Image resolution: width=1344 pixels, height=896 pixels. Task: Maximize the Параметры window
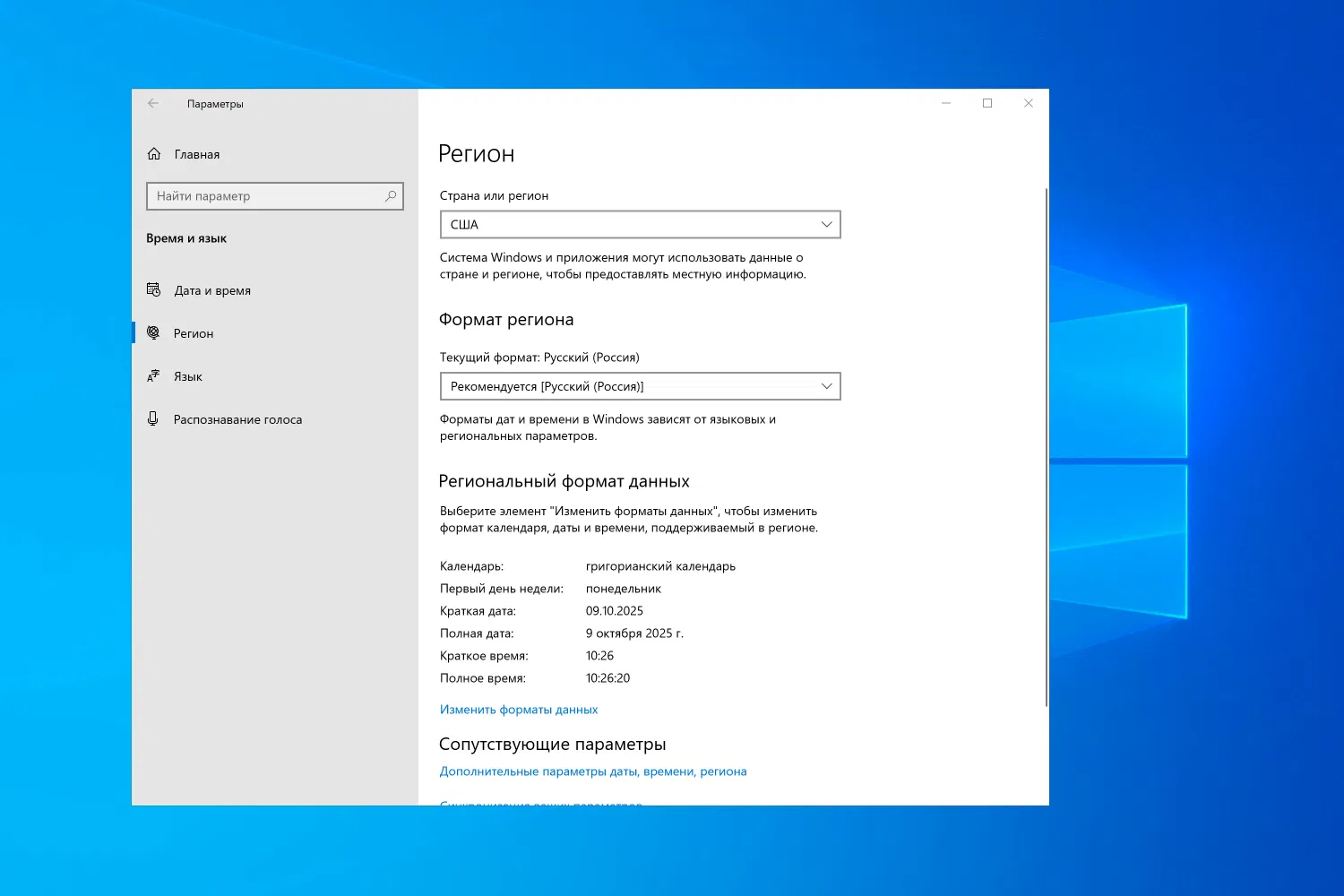point(987,103)
